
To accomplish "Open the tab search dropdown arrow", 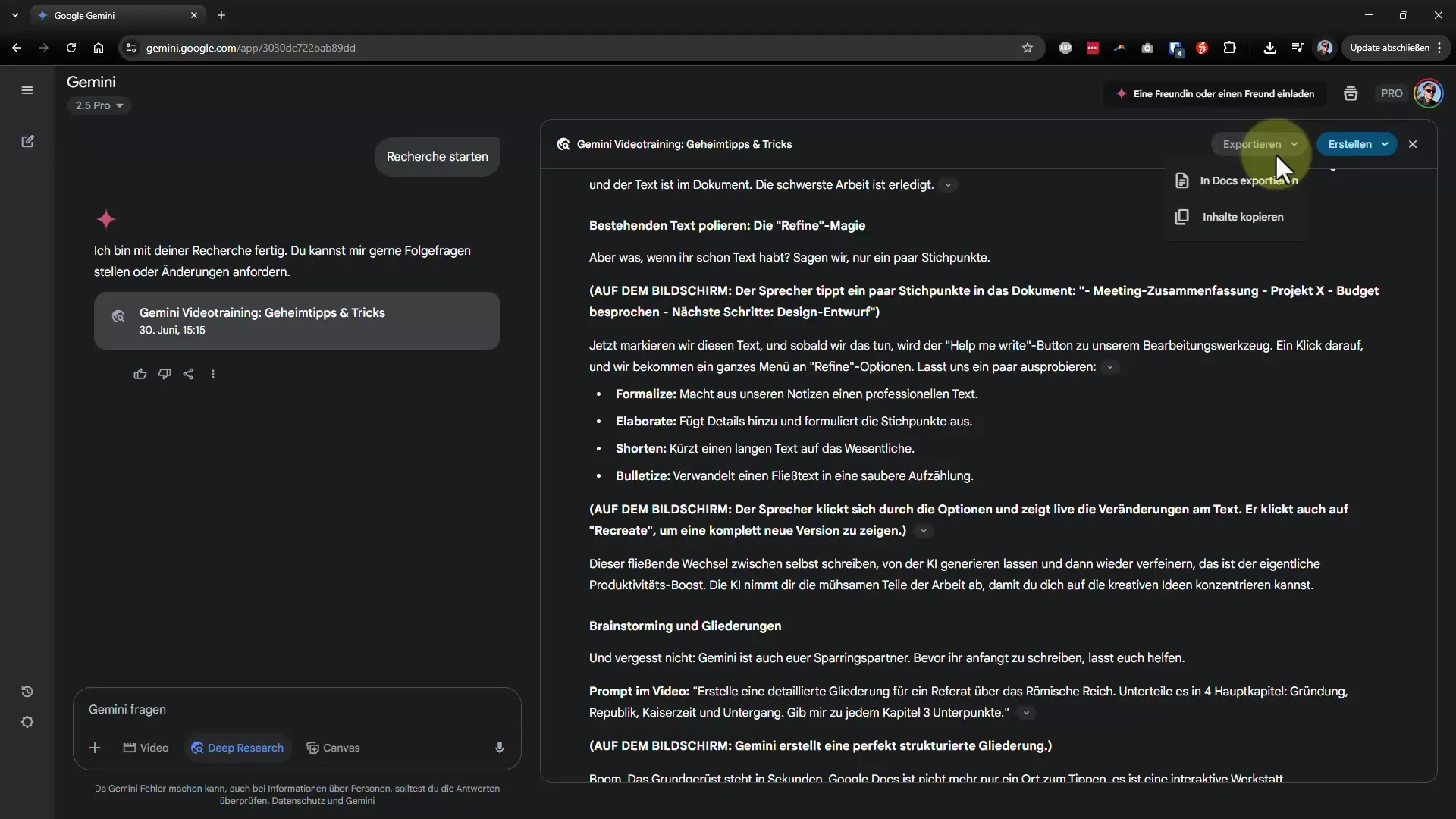I will click(15, 15).
